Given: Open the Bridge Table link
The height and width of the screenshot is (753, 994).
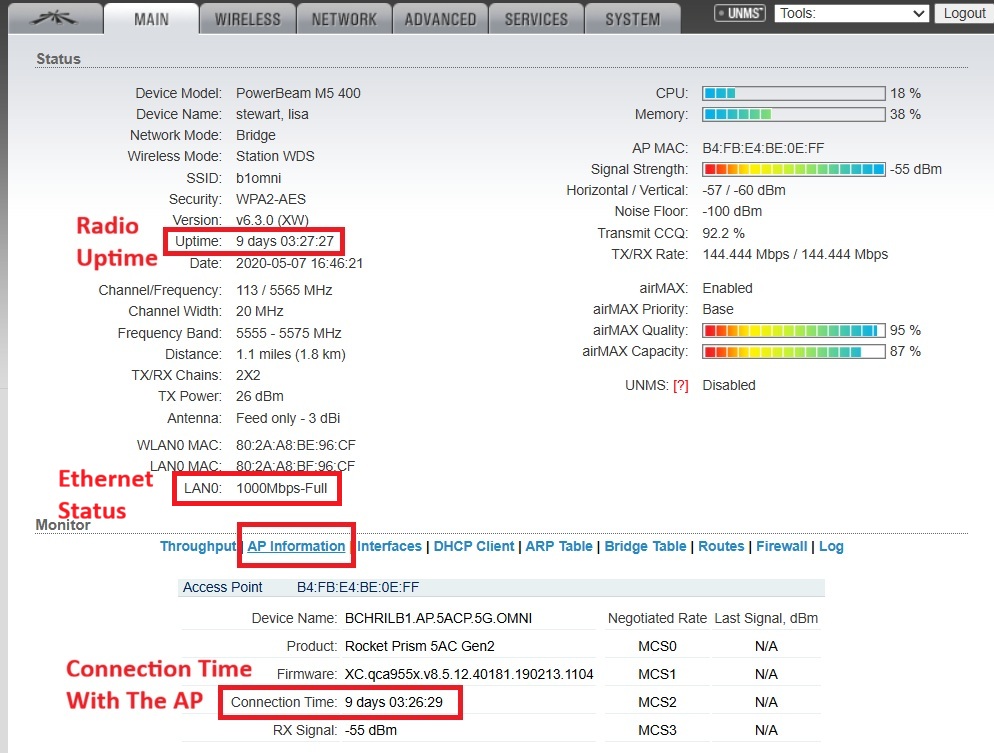Looking at the screenshot, I should click(x=645, y=546).
